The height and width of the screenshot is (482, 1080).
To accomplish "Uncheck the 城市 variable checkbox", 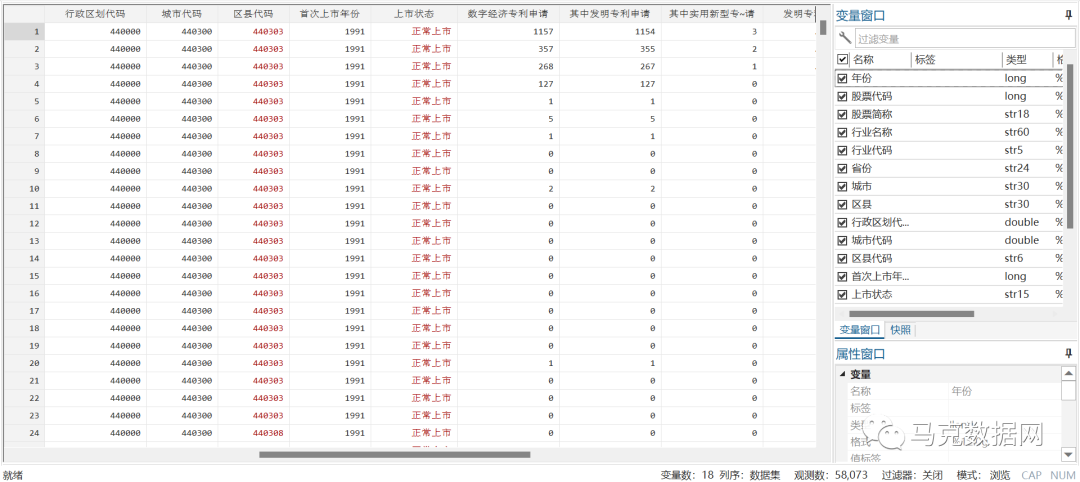I will [842, 187].
